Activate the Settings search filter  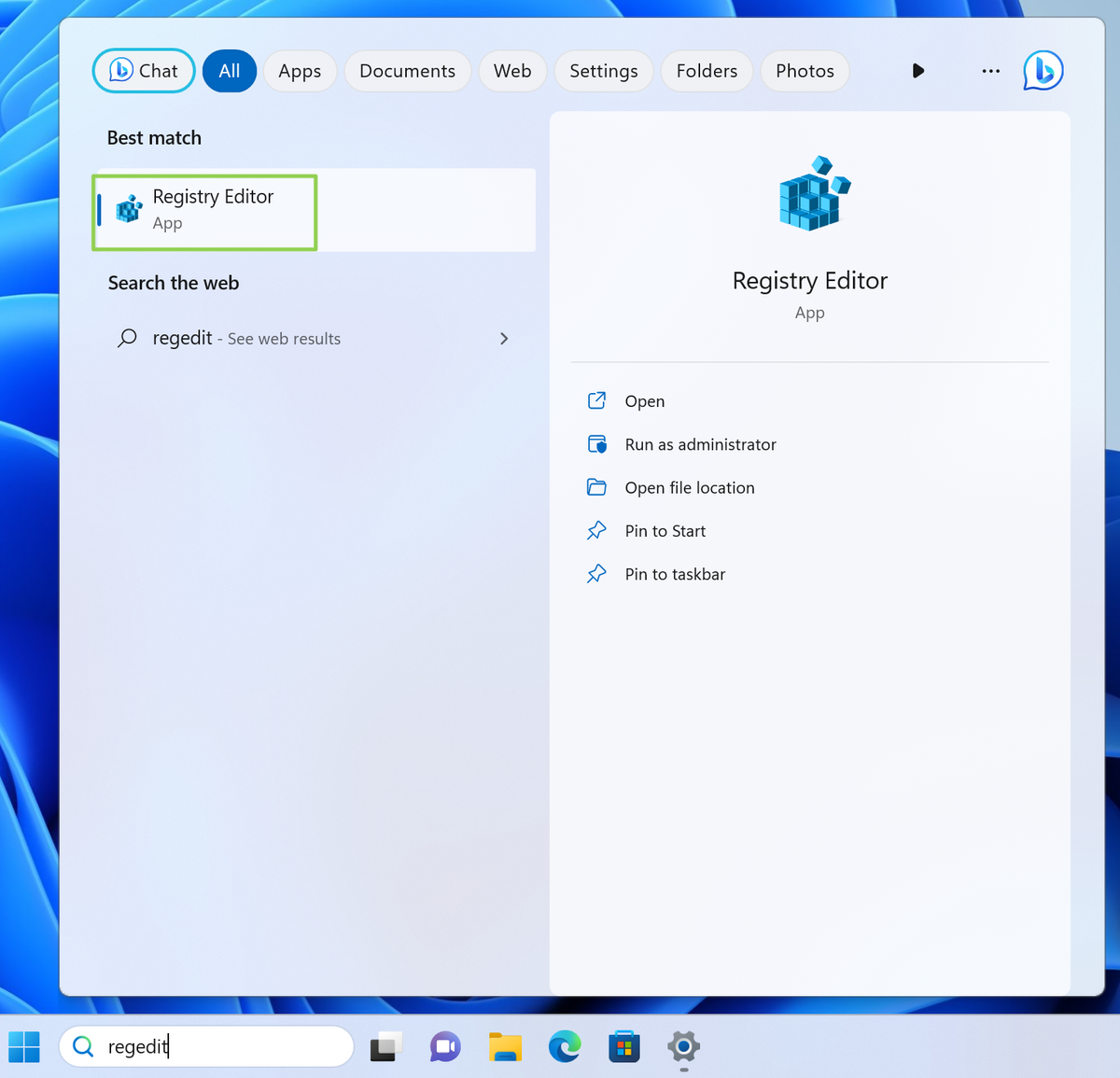[603, 70]
